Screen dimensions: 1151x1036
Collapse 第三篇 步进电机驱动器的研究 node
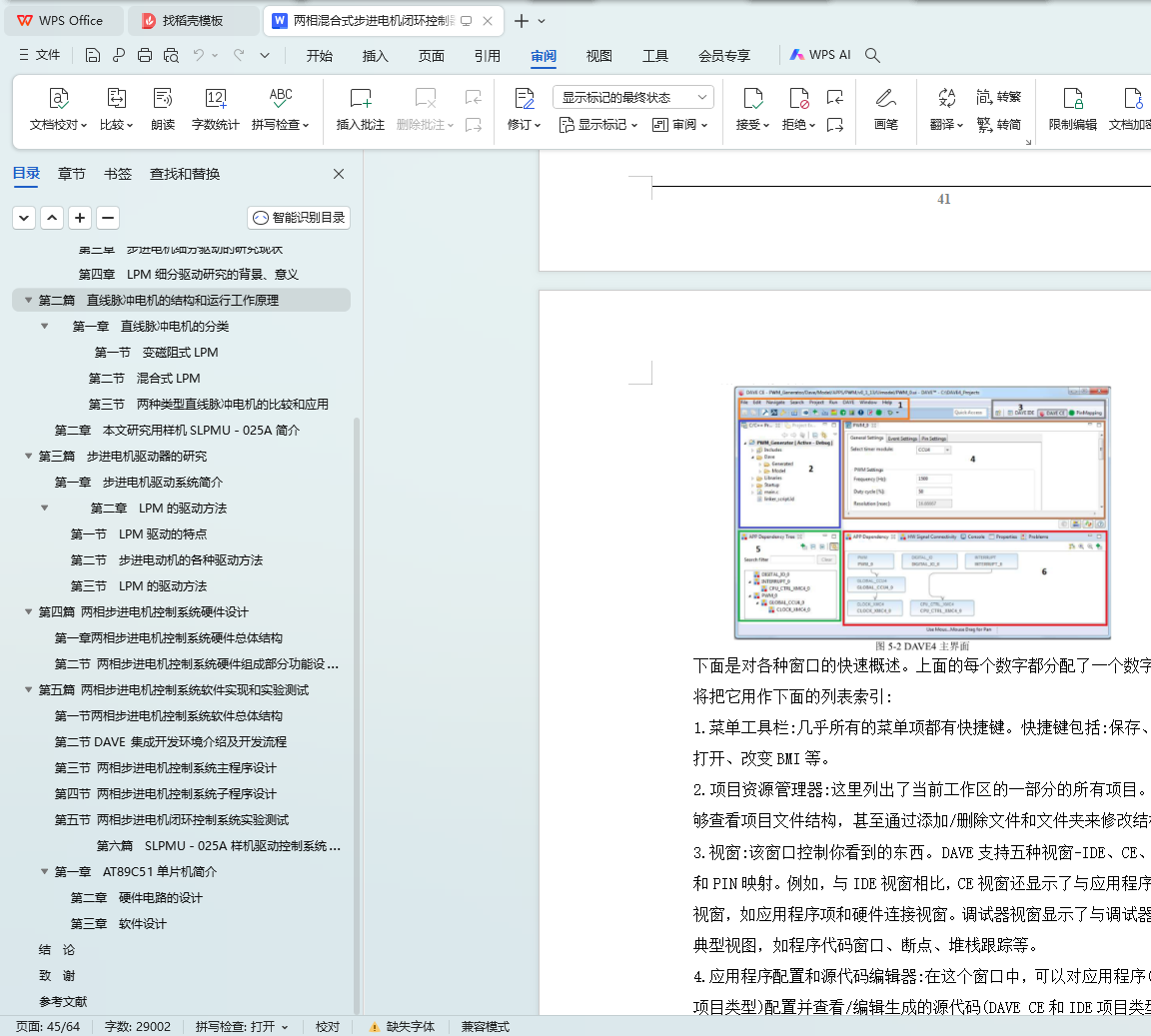[x=28, y=456]
